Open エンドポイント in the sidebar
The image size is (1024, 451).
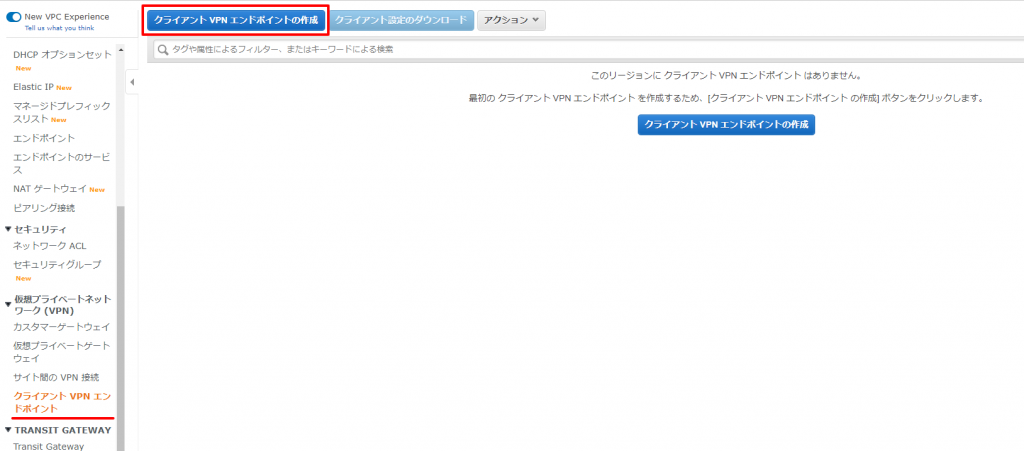(44, 138)
